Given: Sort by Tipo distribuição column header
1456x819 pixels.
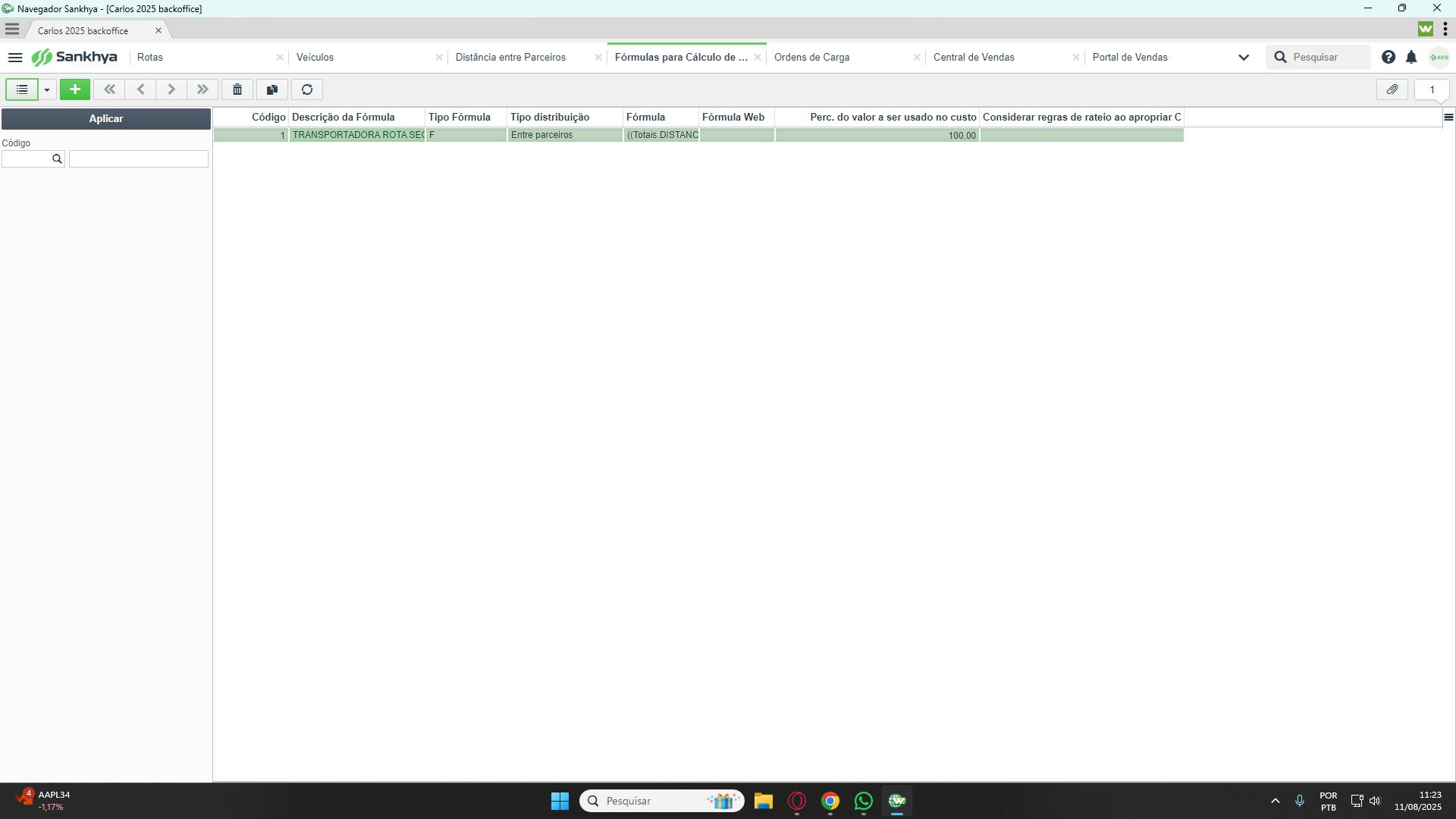Looking at the screenshot, I should (565, 118).
